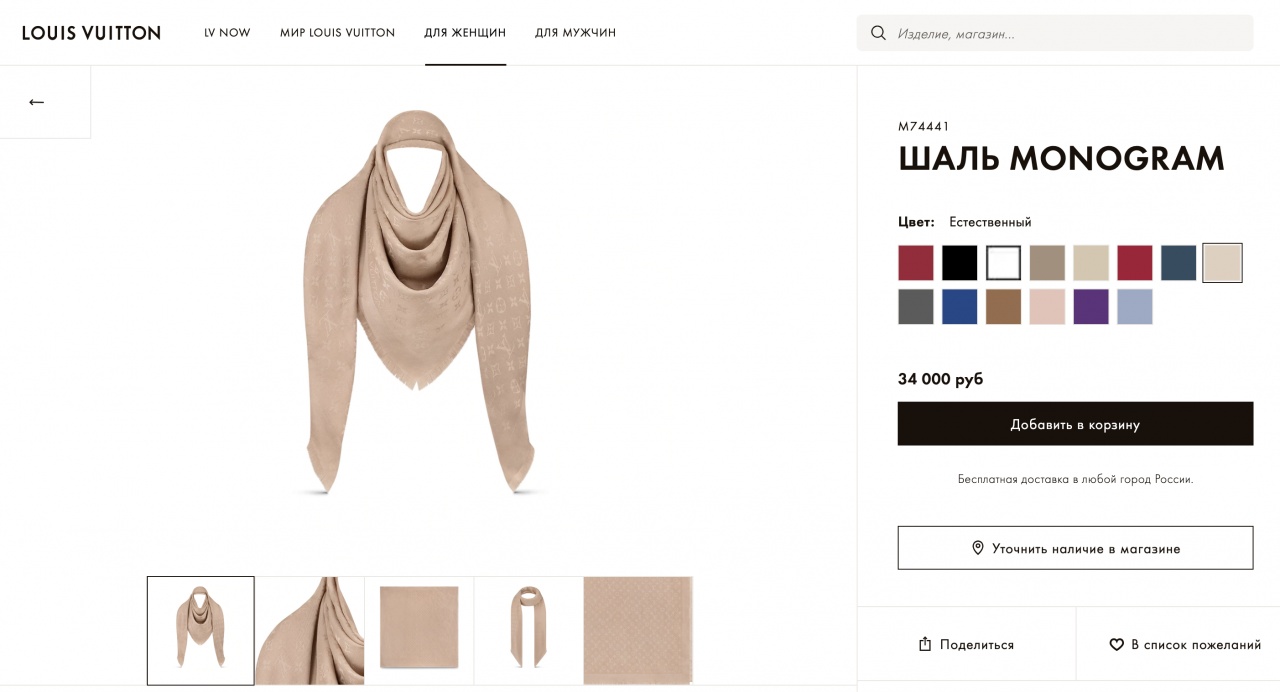This screenshot has height=692, width=1280.
Task: Choose the purple color swatch
Action: coord(1091,307)
